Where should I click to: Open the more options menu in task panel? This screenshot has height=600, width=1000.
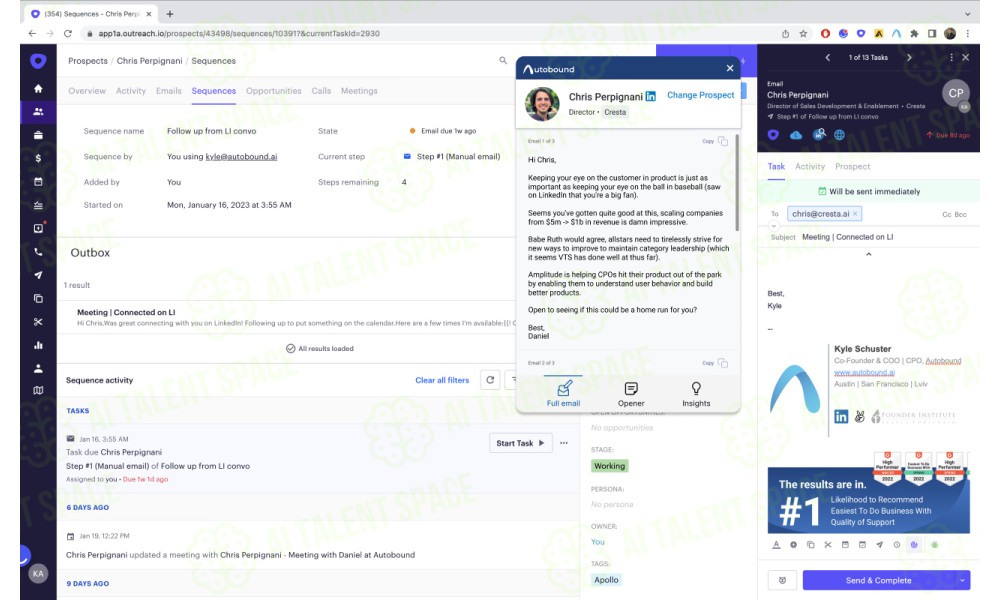click(952, 57)
